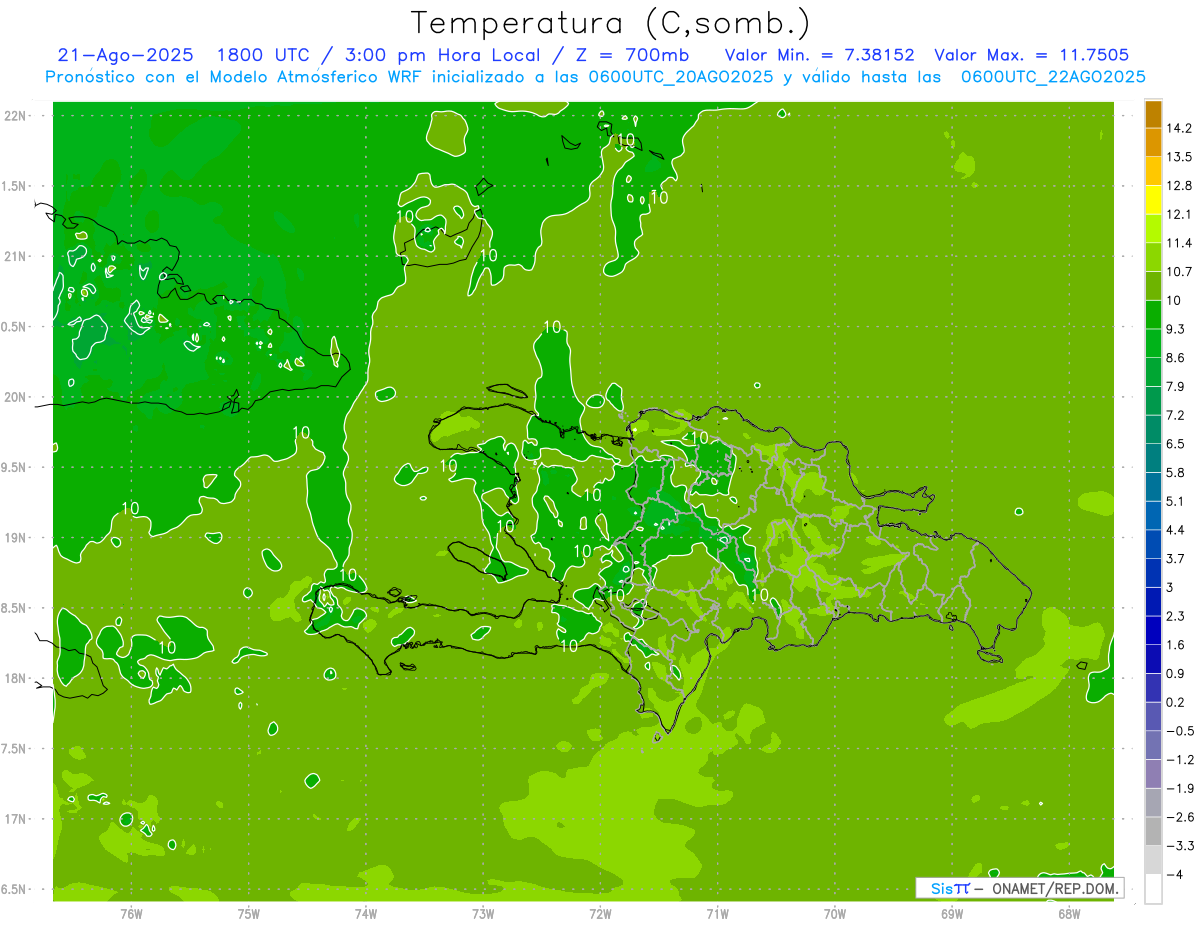The width and height of the screenshot is (1200, 927).
Task: Click the '1800 UTC' time label
Action: coord(264,56)
